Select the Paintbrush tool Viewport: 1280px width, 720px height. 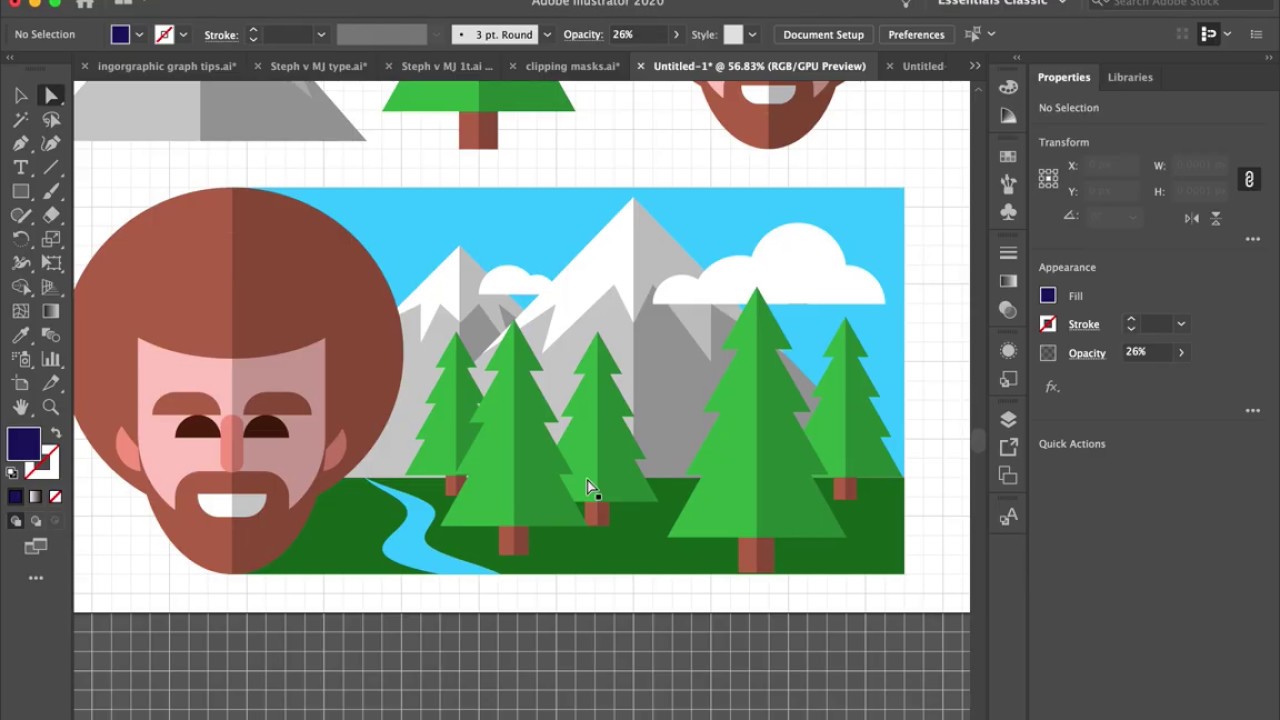click(51, 191)
